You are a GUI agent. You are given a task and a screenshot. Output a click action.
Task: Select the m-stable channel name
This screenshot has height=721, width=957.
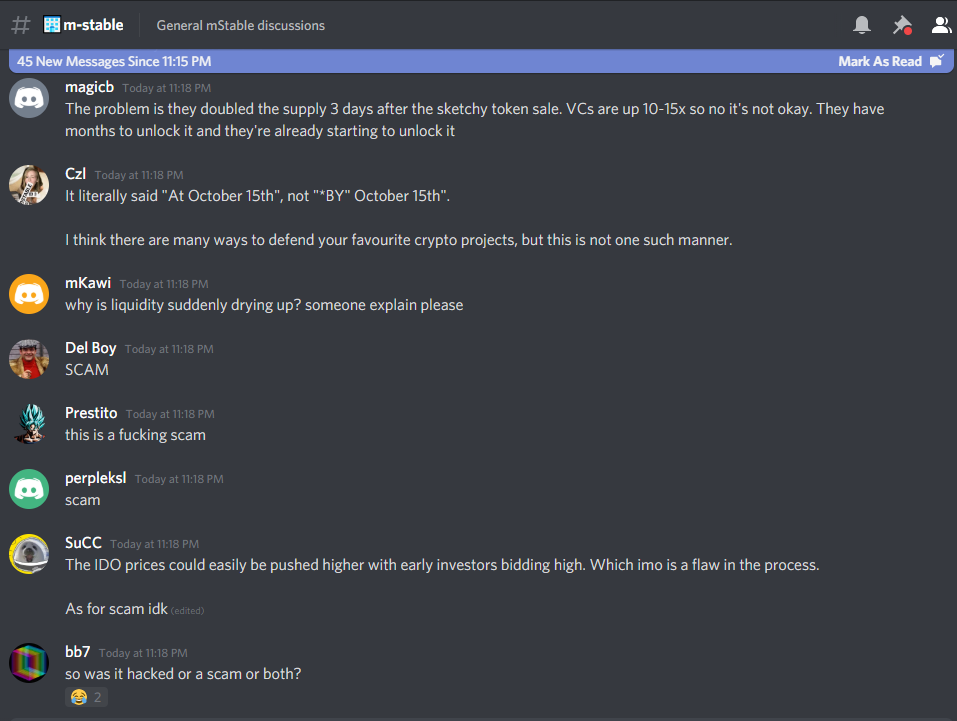click(x=93, y=25)
